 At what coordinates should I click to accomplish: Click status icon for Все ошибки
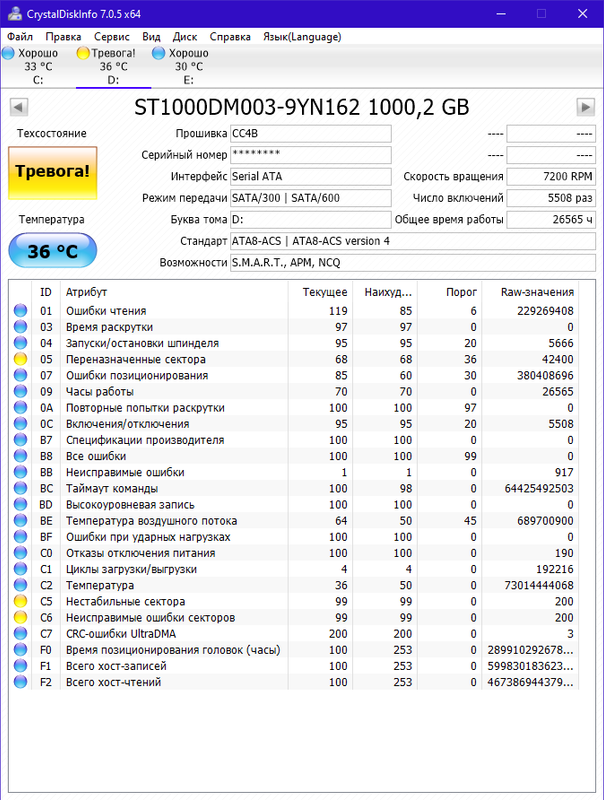coord(20,456)
